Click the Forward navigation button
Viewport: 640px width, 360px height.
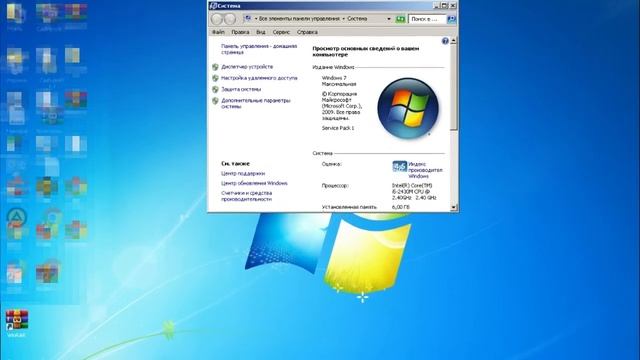(x=230, y=19)
